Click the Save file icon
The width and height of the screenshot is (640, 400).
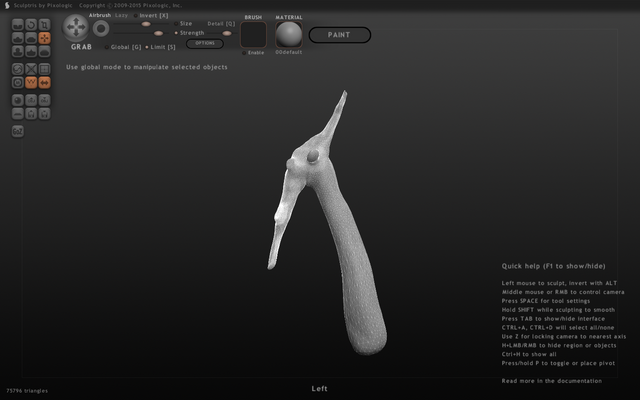[x=44, y=113]
